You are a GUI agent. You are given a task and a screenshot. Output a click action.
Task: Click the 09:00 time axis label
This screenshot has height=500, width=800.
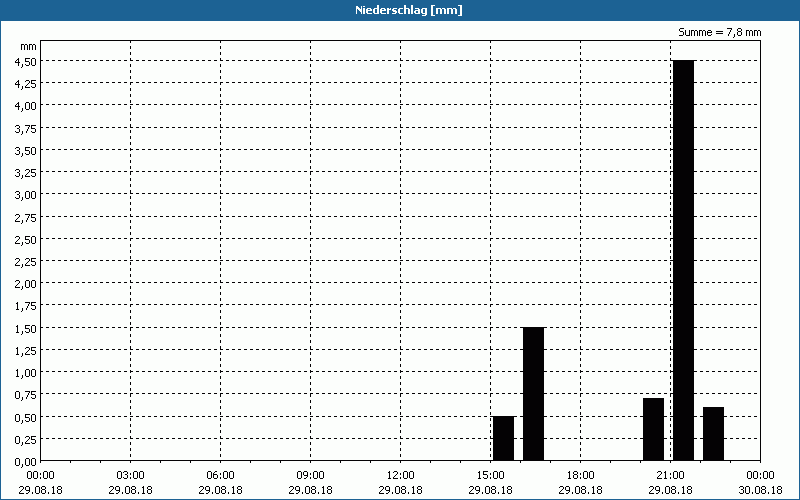tap(310, 476)
